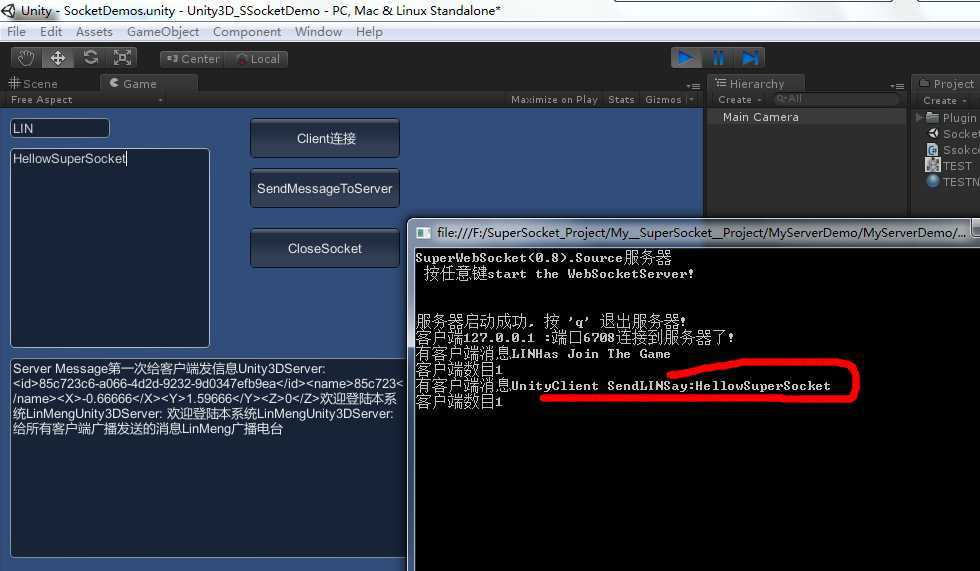This screenshot has width=980, height=571.
Task: Click the Play button
Action: click(686, 58)
